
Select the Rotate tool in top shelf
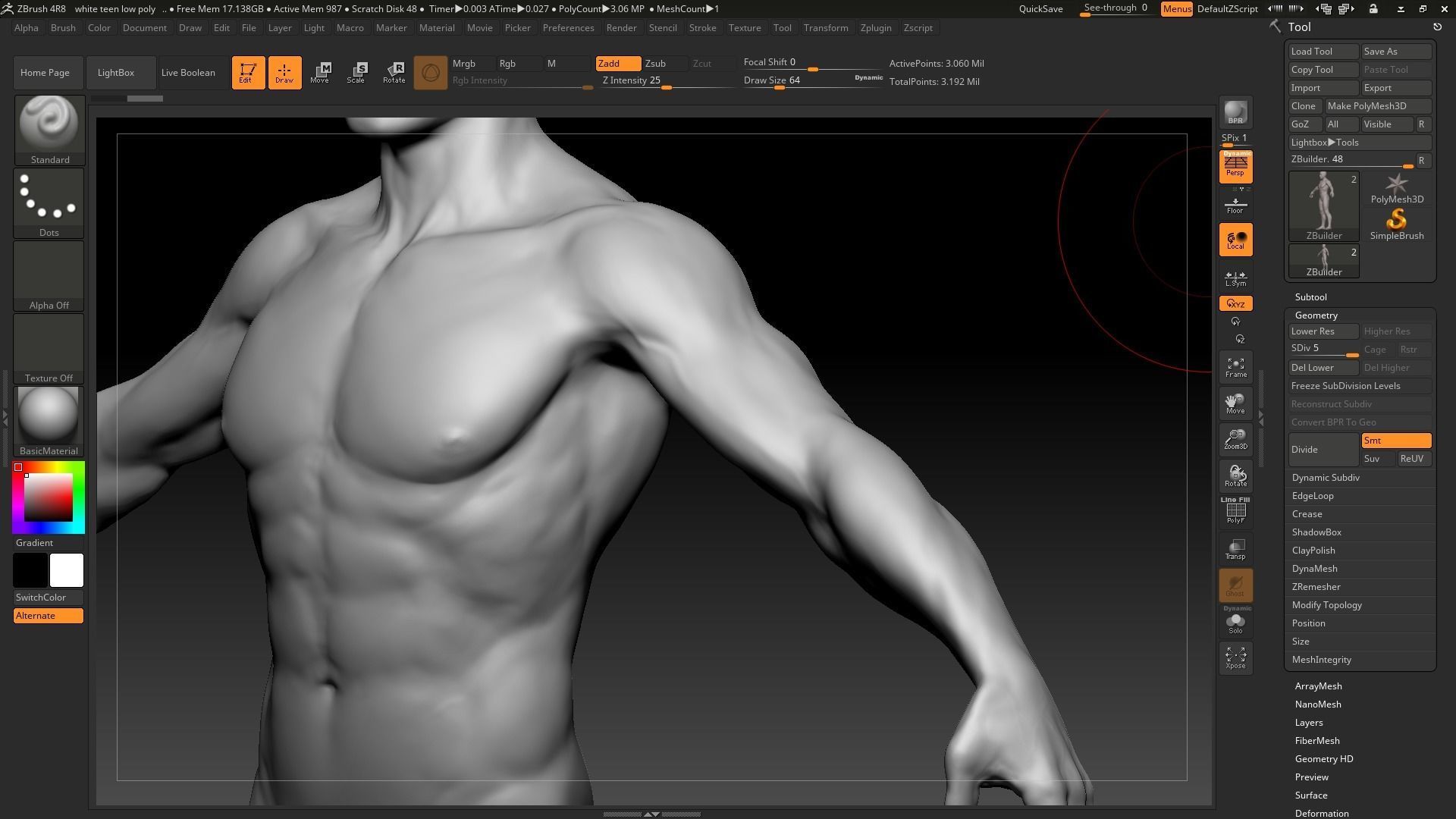click(x=394, y=73)
